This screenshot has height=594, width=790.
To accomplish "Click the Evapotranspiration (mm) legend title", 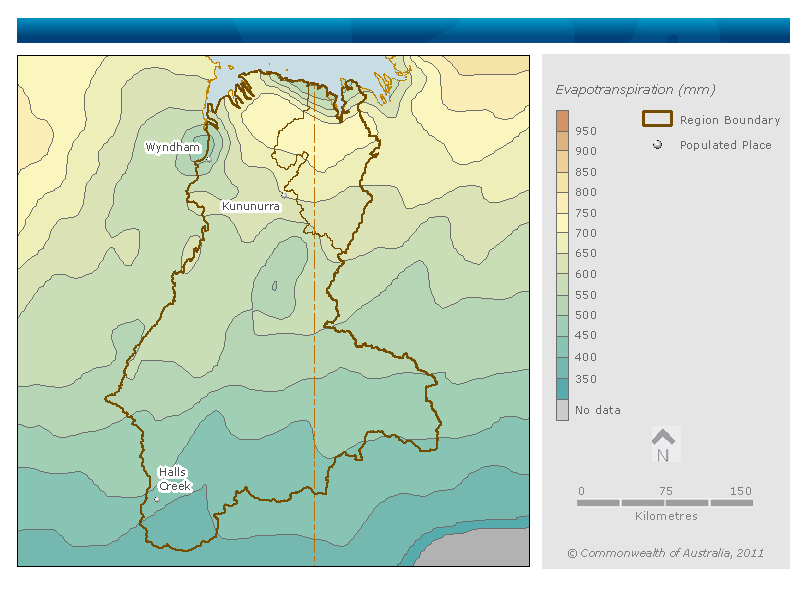I will [635, 90].
